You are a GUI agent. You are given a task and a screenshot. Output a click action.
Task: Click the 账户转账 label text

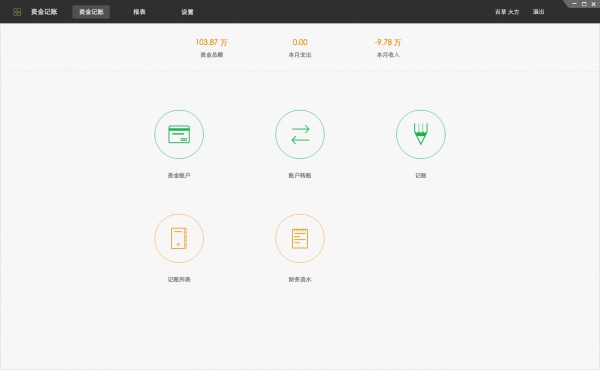pyautogui.click(x=300, y=175)
